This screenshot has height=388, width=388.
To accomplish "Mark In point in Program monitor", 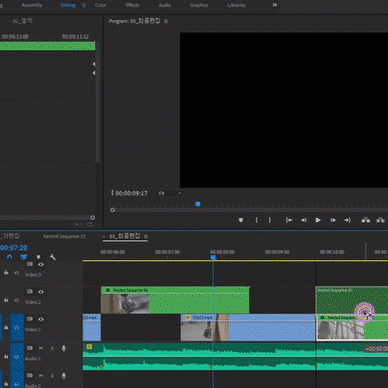I will click(x=256, y=220).
